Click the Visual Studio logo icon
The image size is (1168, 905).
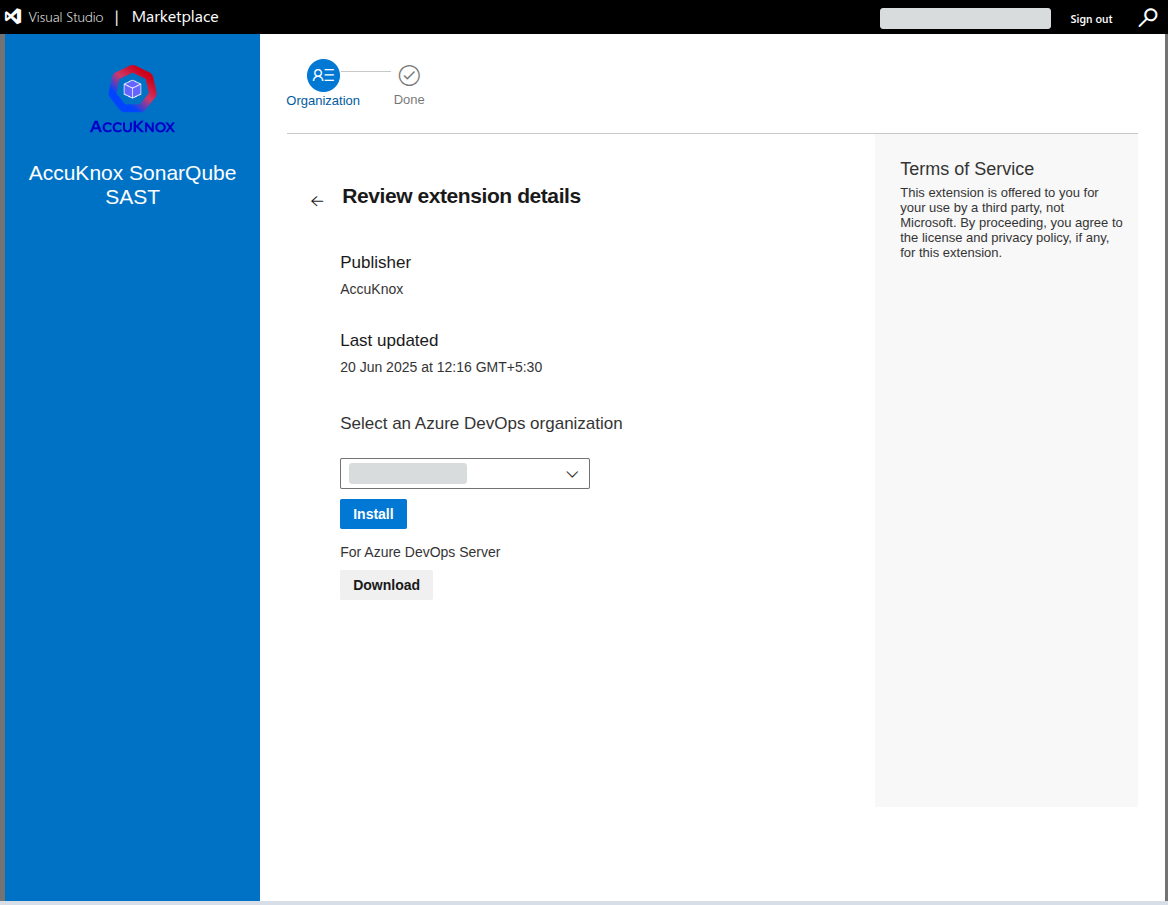tap(13, 16)
